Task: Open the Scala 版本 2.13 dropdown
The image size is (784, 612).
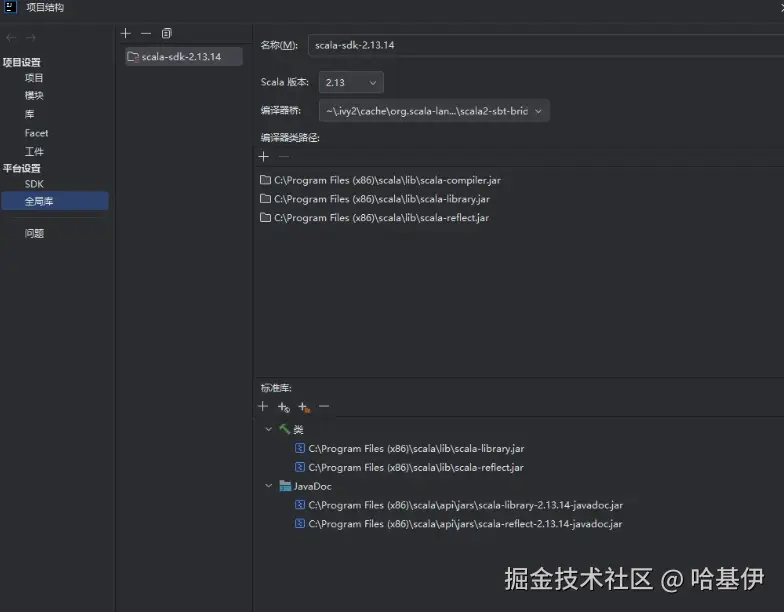Action: (351, 82)
